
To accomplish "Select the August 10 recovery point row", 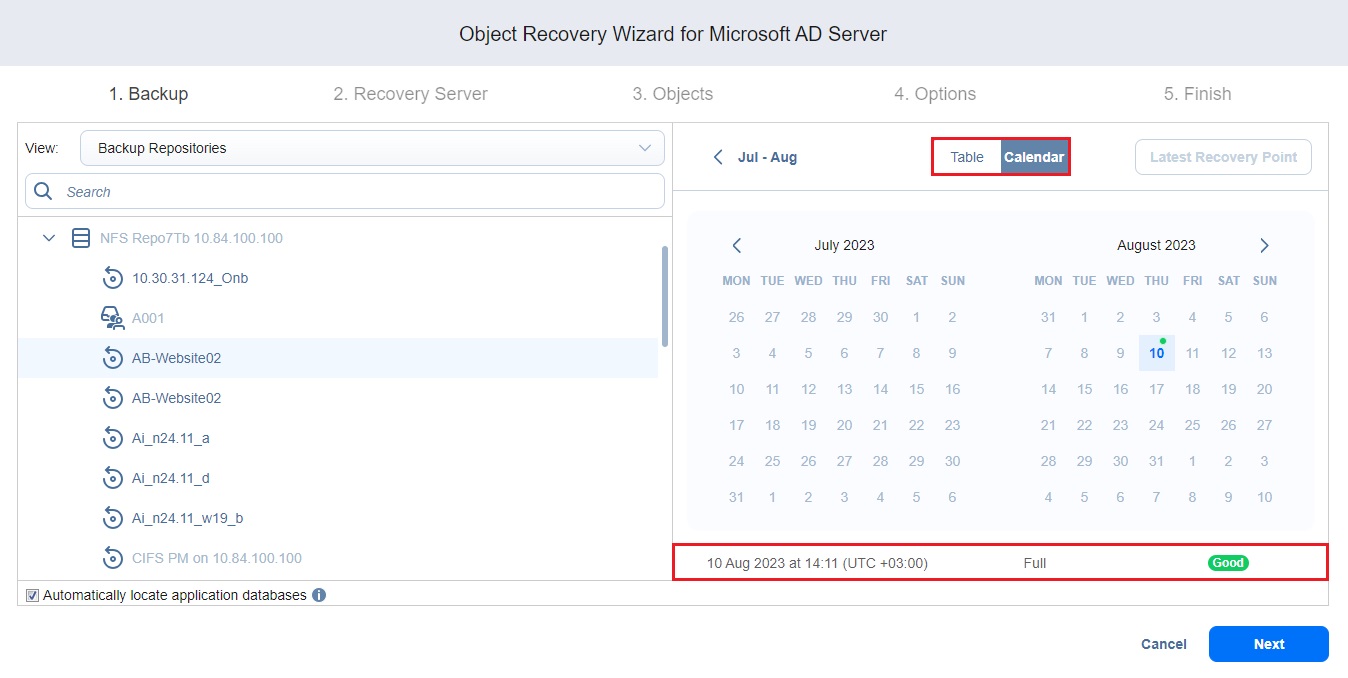I will click(1000, 562).
